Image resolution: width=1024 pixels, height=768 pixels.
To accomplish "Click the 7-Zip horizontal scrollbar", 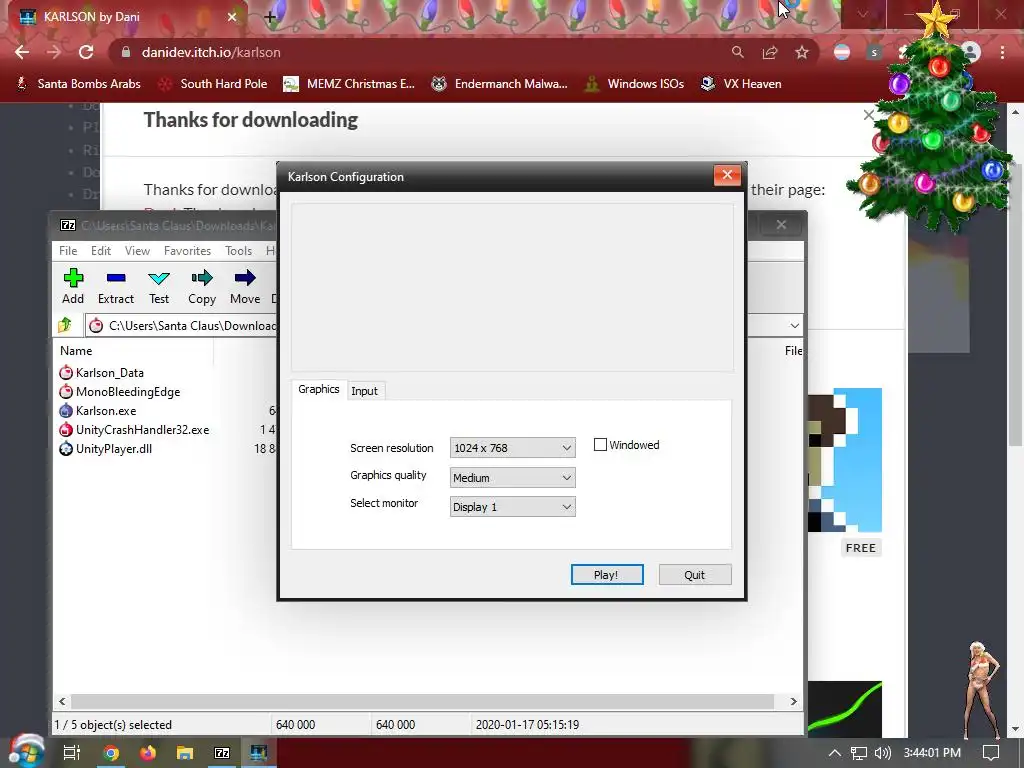I will 422,701.
